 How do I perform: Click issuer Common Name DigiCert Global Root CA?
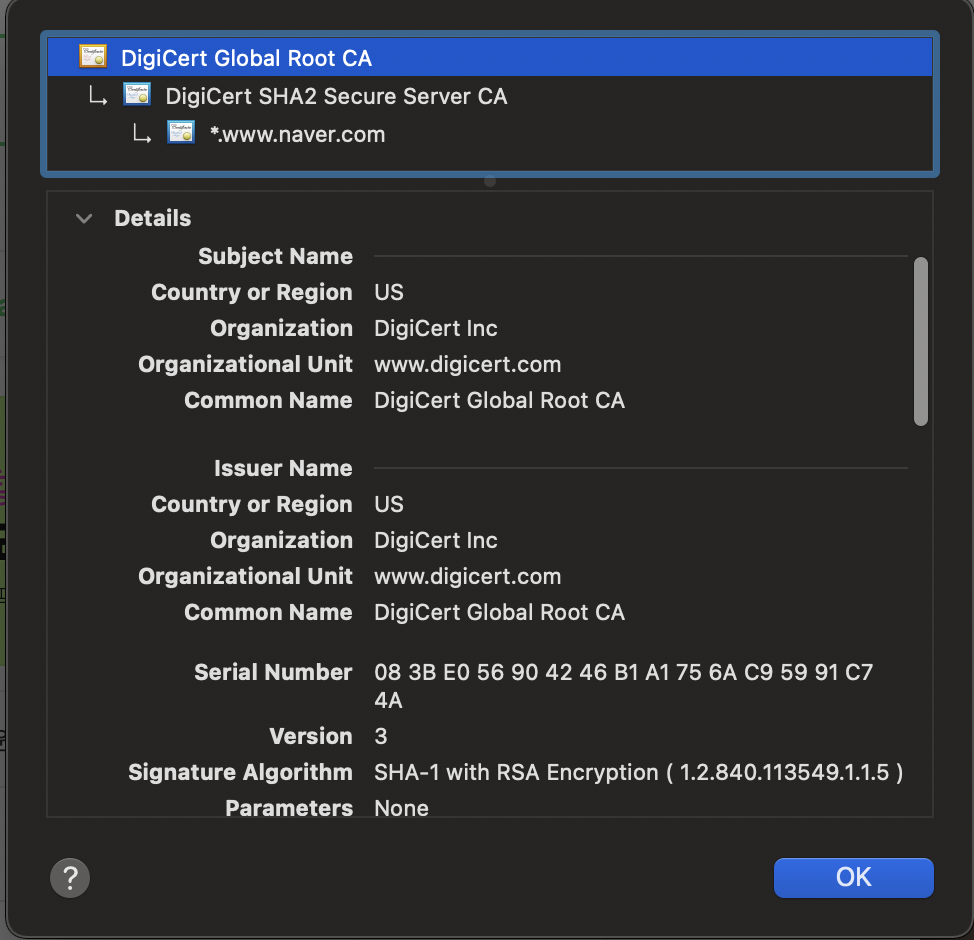[x=499, y=612]
